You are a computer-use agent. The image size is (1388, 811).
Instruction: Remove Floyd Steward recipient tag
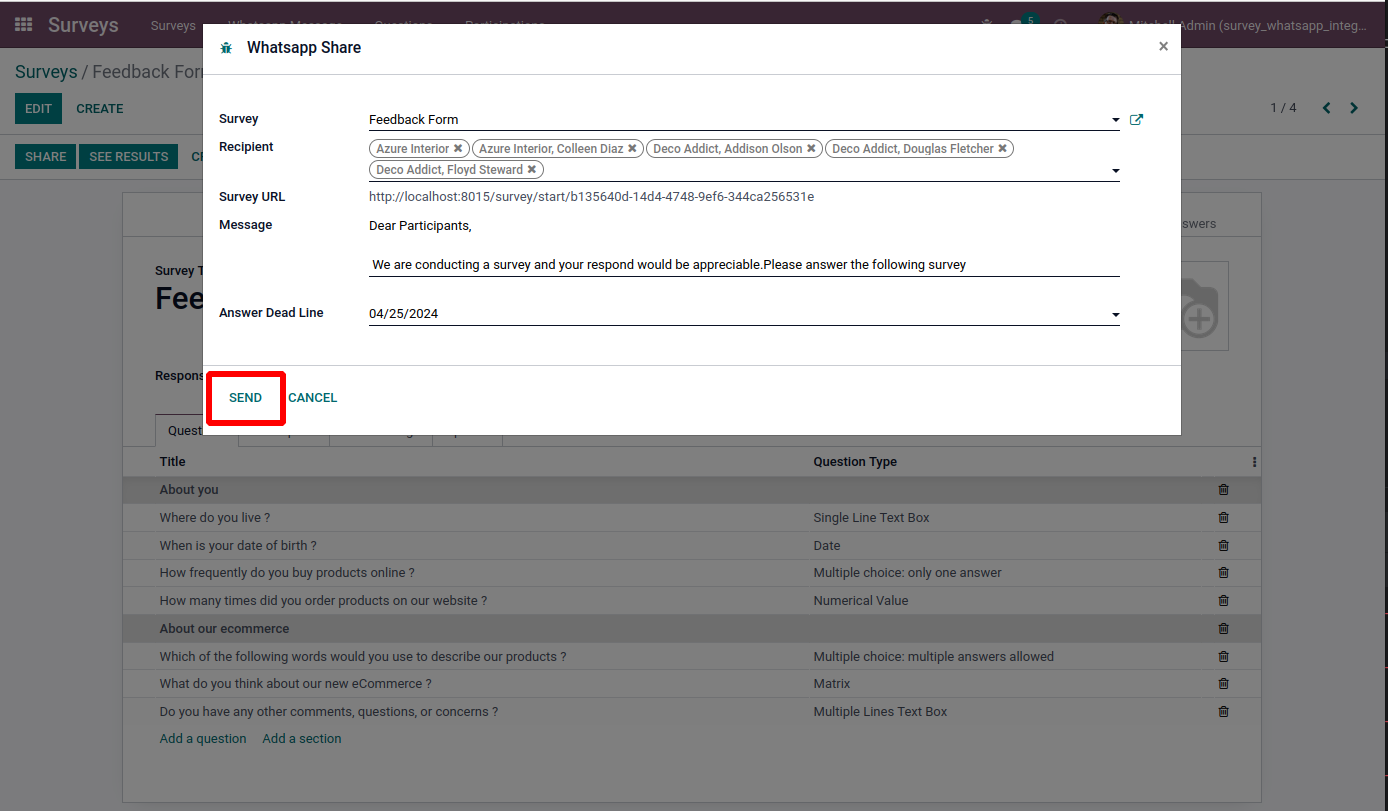(x=532, y=170)
